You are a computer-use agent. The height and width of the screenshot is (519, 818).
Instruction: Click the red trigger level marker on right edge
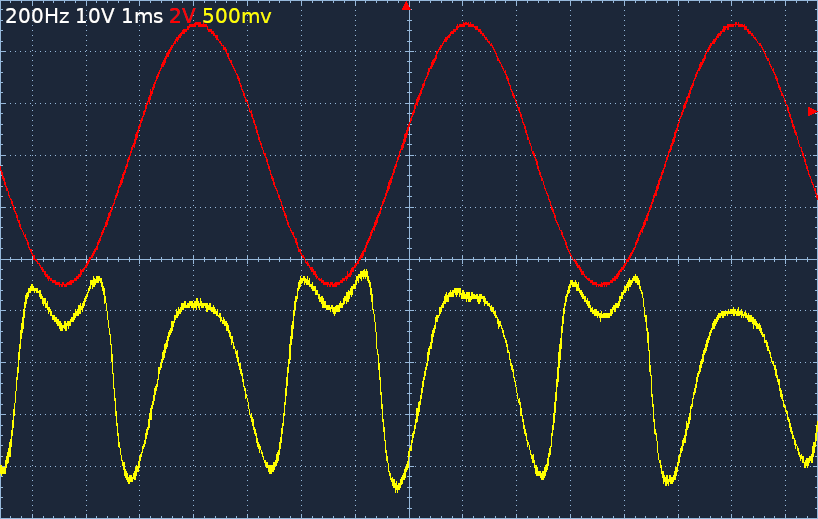click(812, 111)
